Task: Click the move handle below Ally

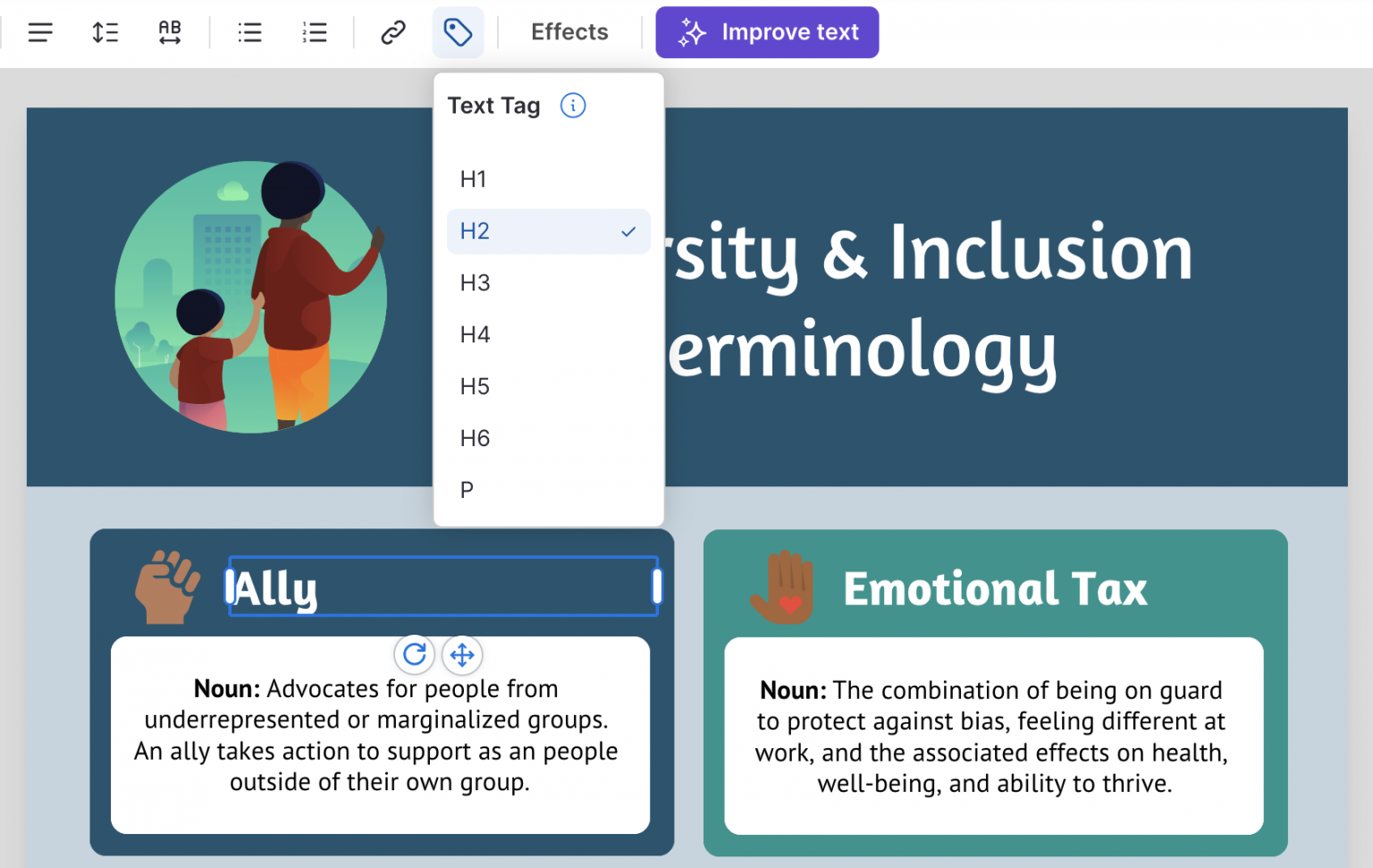Action: pyautogui.click(x=462, y=655)
